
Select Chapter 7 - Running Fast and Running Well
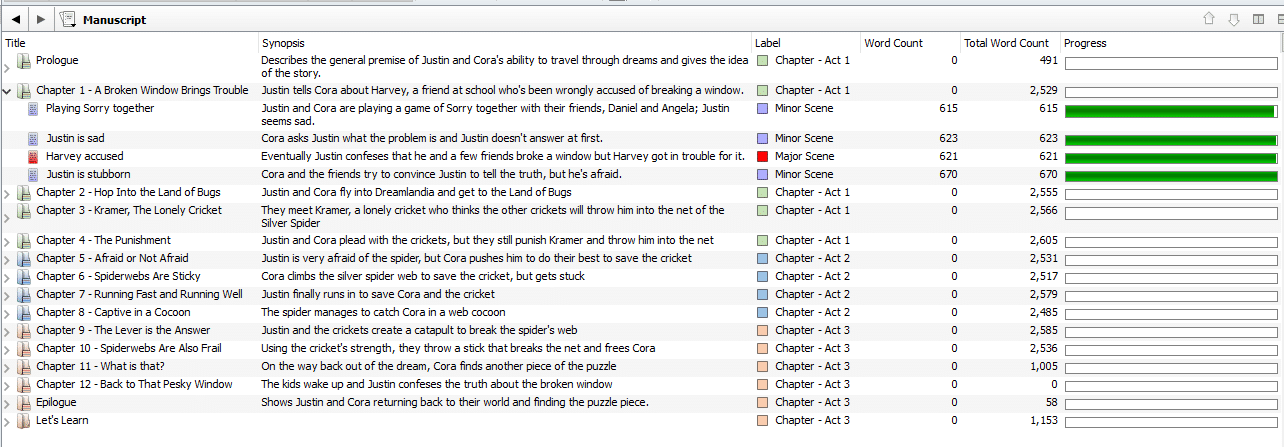pyautogui.click(x=139, y=295)
